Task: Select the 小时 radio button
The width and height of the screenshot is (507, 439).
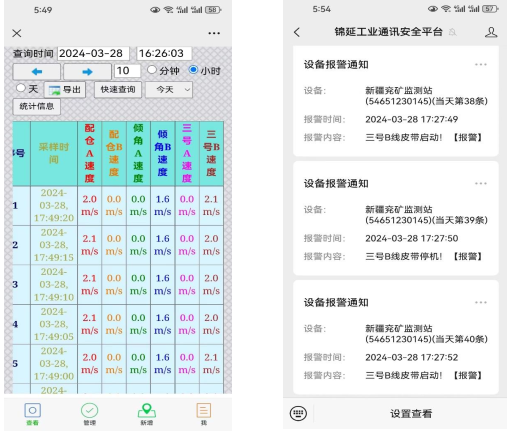Action: [193, 70]
